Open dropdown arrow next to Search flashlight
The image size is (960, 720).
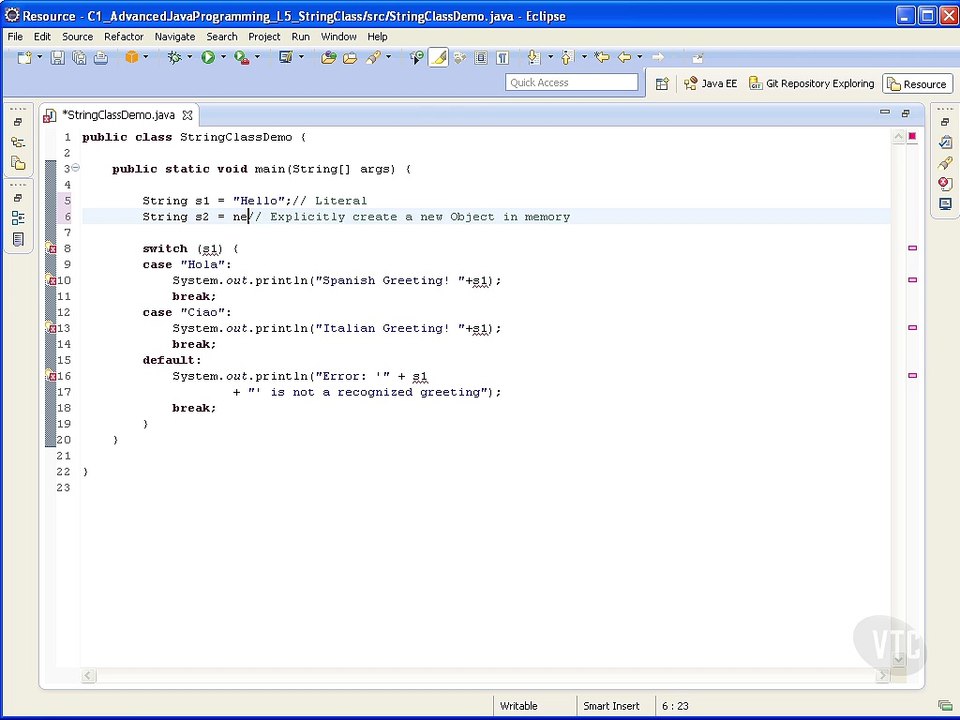pyautogui.click(x=388, y=57)
